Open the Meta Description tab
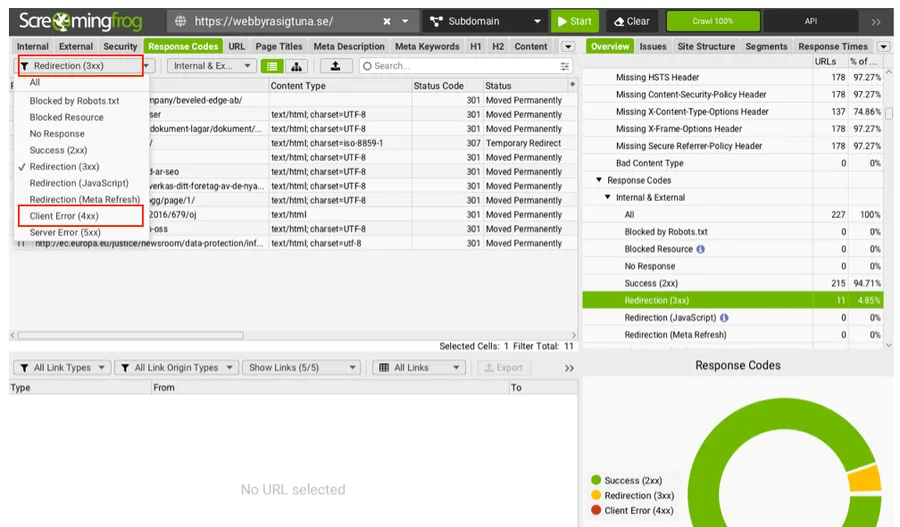900x527 pixels. [x=349, y=46]
